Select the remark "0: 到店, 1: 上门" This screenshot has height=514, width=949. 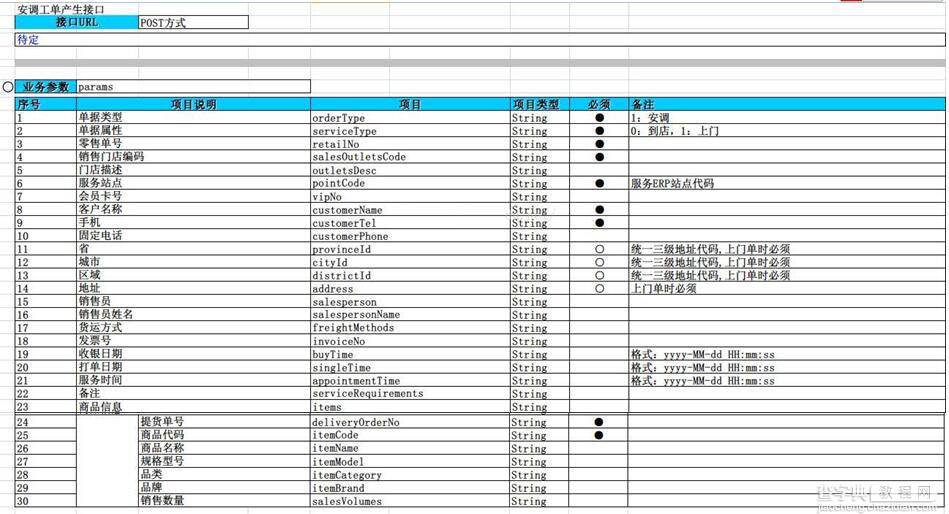[674, 131]
